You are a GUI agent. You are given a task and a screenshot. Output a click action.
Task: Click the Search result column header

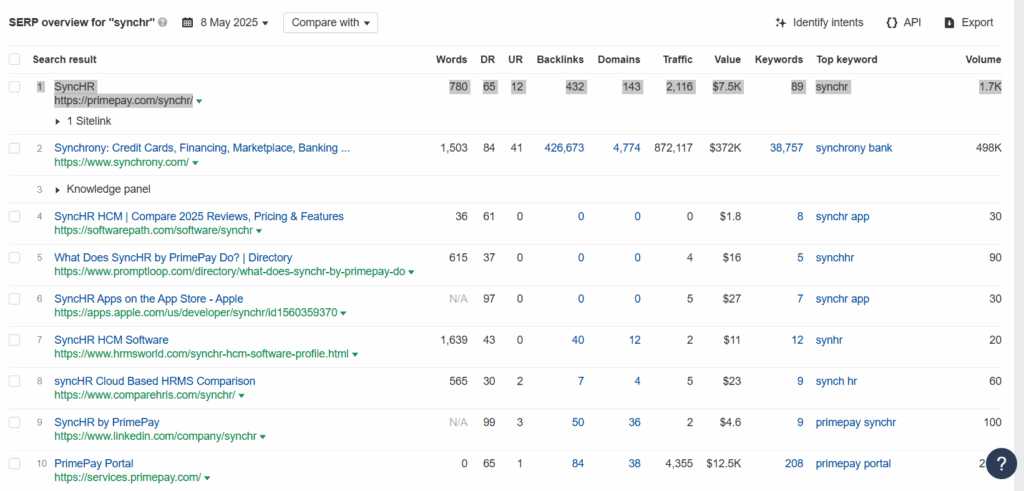pyautogui.click(x=65, y=59)
